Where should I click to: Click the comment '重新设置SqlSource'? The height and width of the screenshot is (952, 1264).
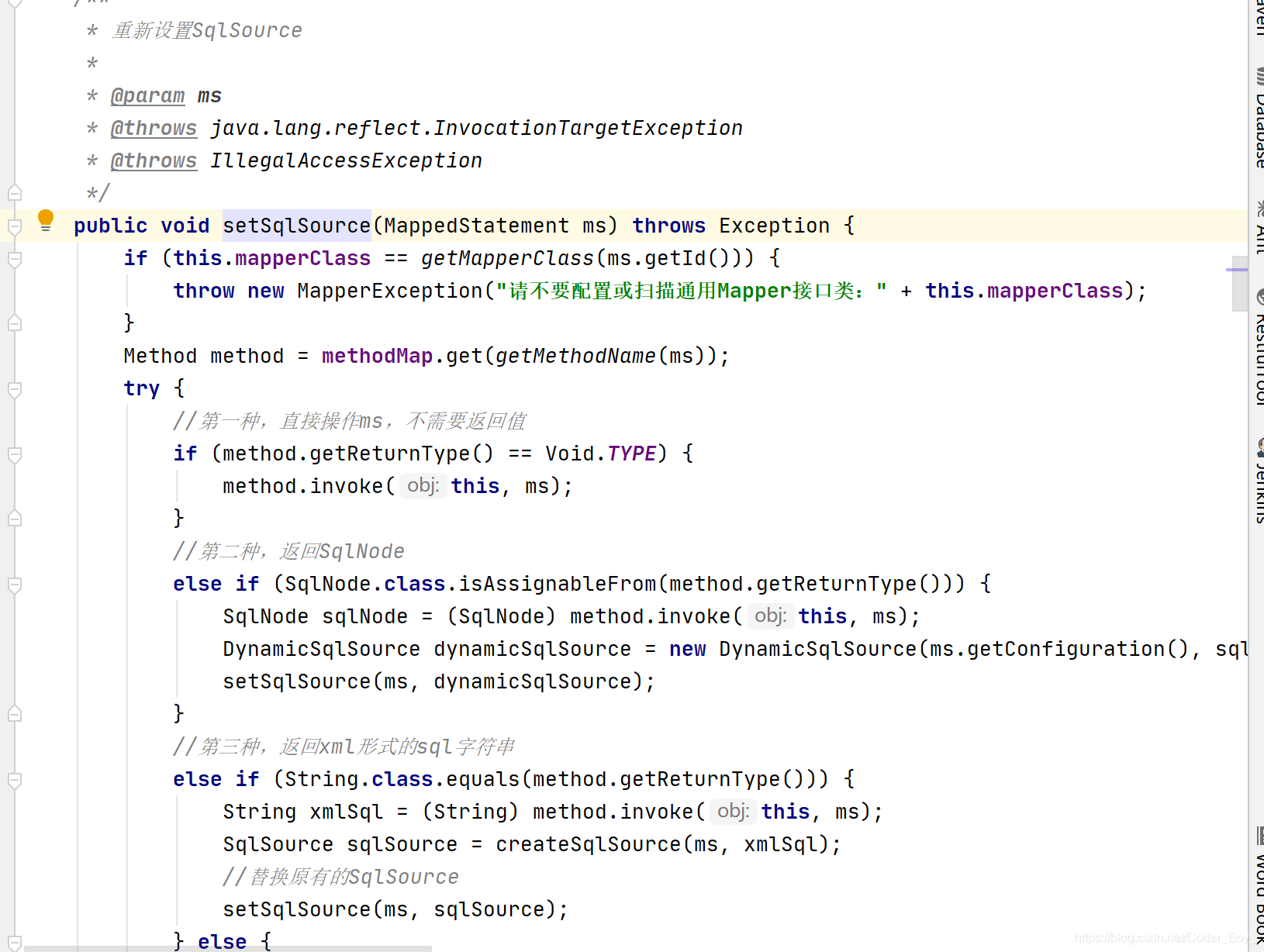pos(207,30)
